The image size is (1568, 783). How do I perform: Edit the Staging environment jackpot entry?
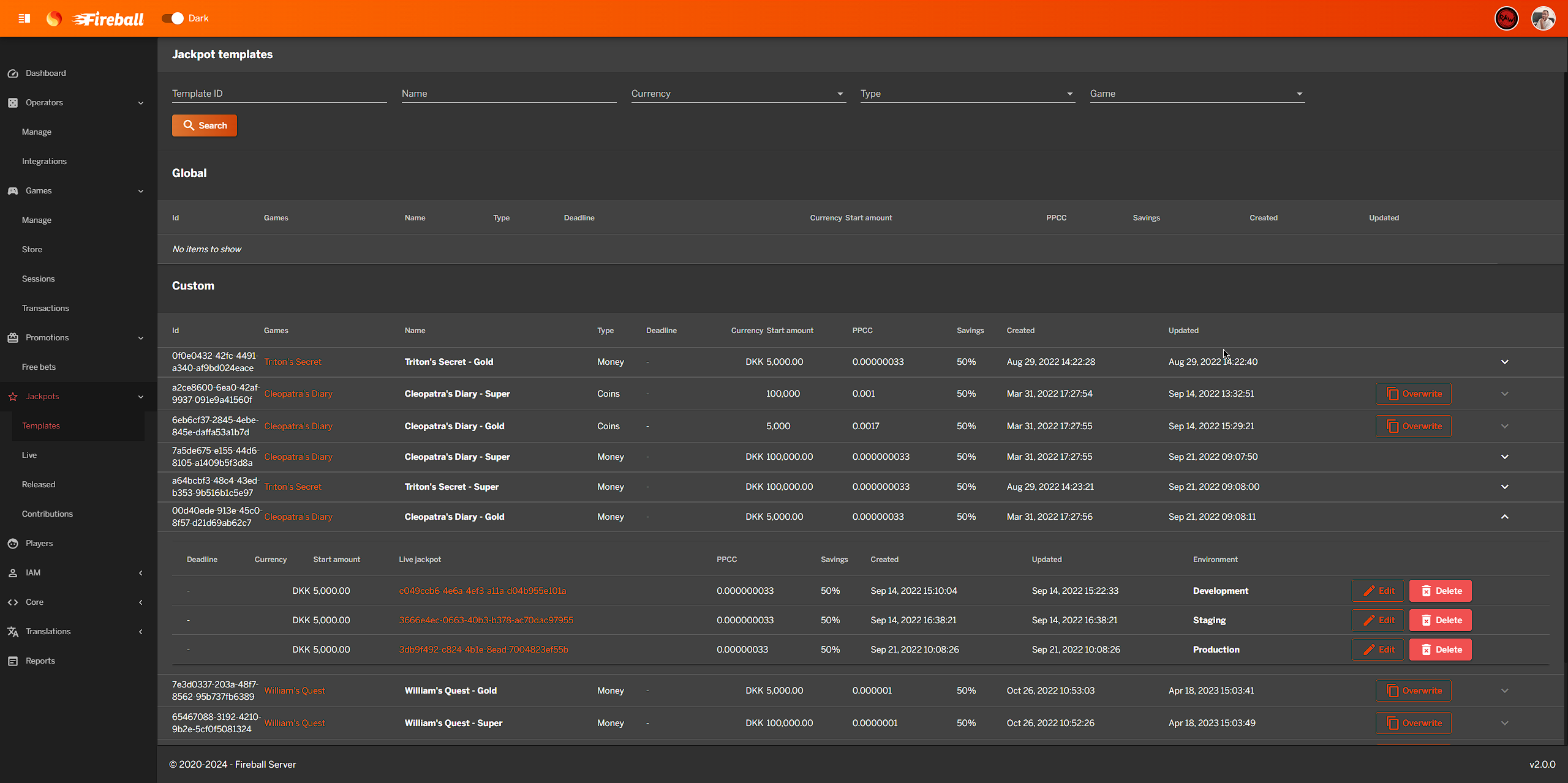1378,620
